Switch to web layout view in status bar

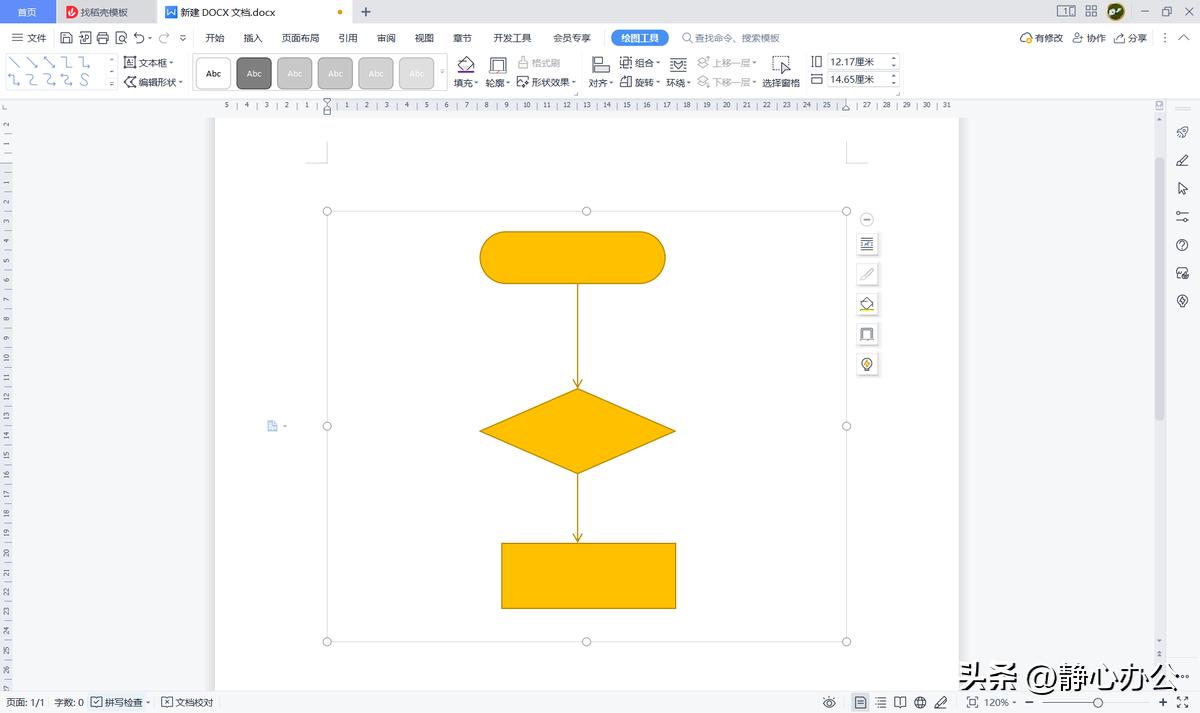point(920,702)
